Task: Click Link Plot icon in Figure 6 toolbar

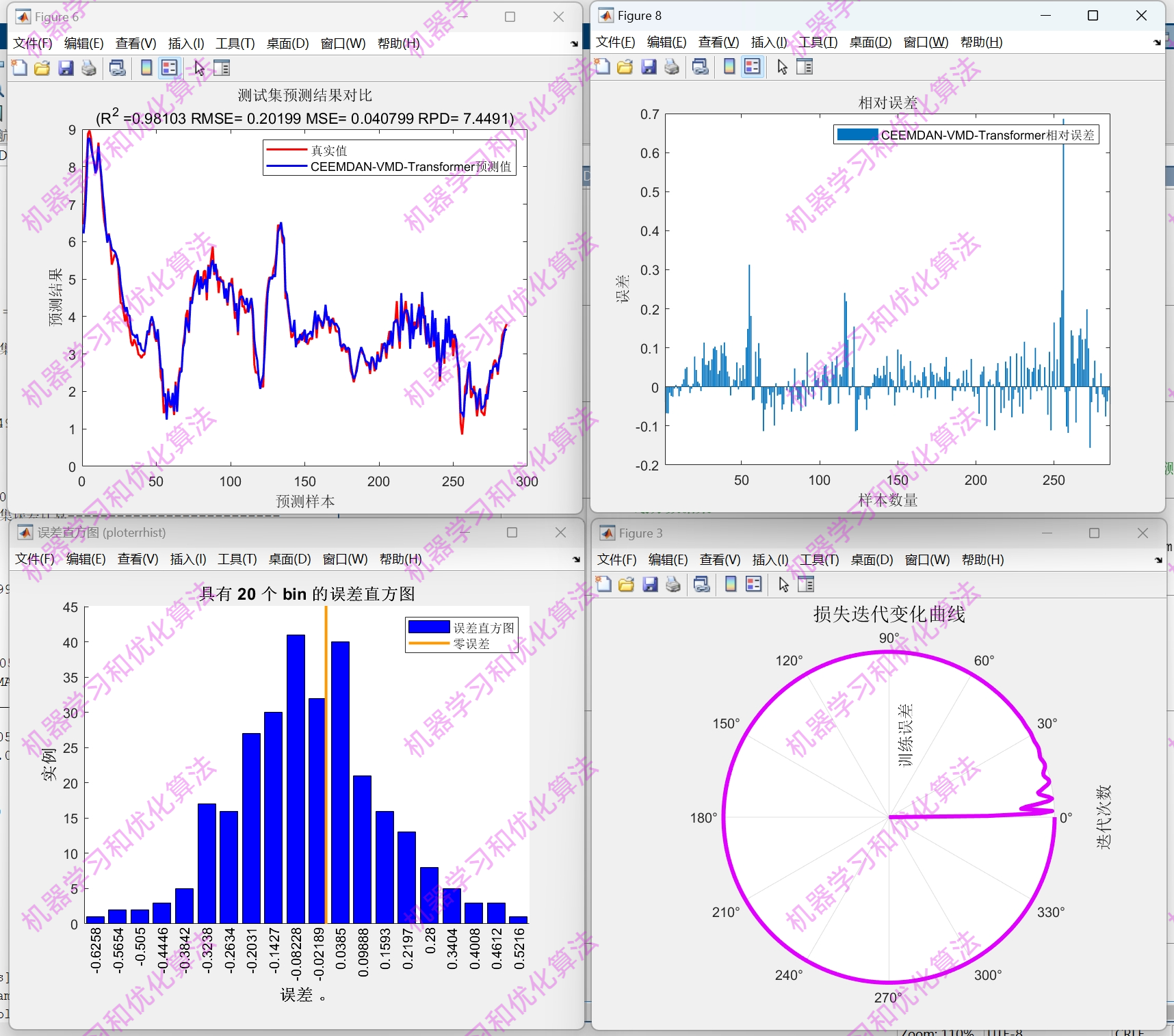Action: [118, 68]
